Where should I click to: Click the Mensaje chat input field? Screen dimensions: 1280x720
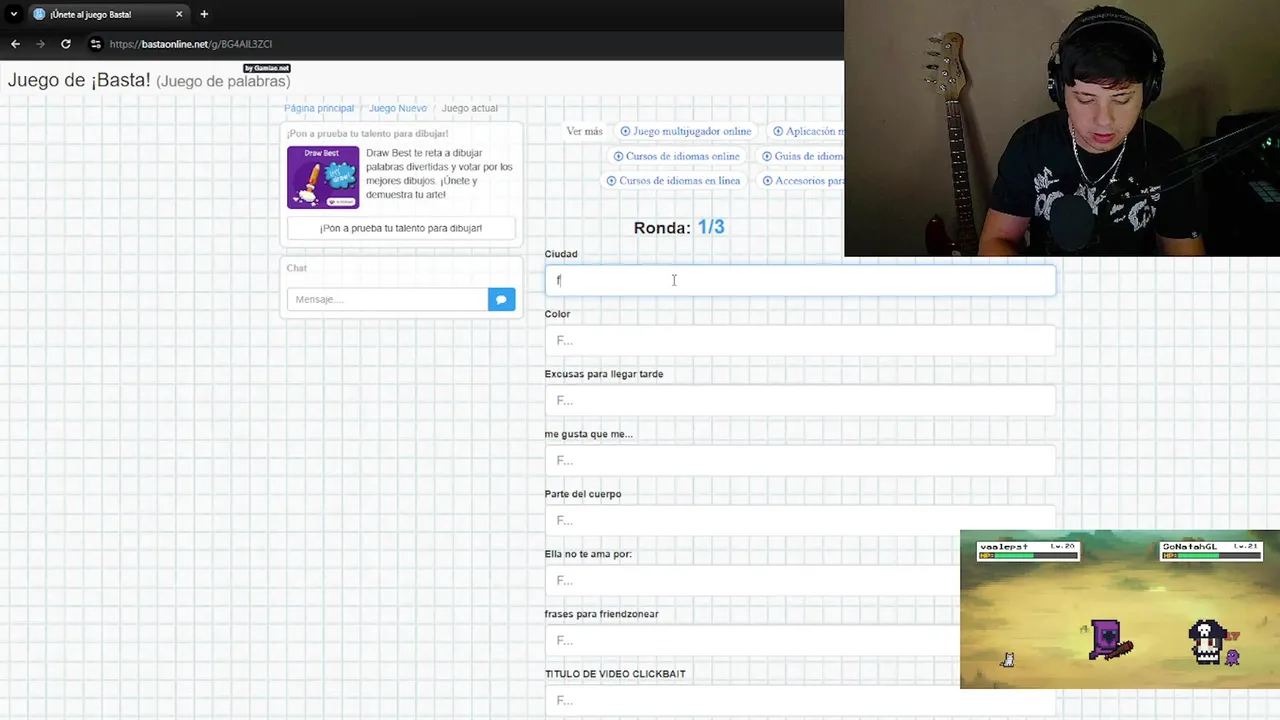[387, 299]
